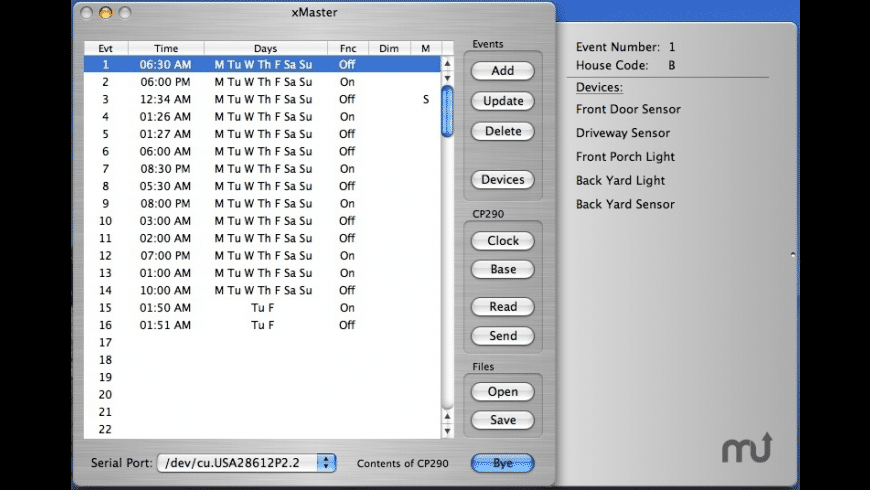Quit with the Bye button
The width and height of the screenshot is (870, 490).
coord(503,463)
